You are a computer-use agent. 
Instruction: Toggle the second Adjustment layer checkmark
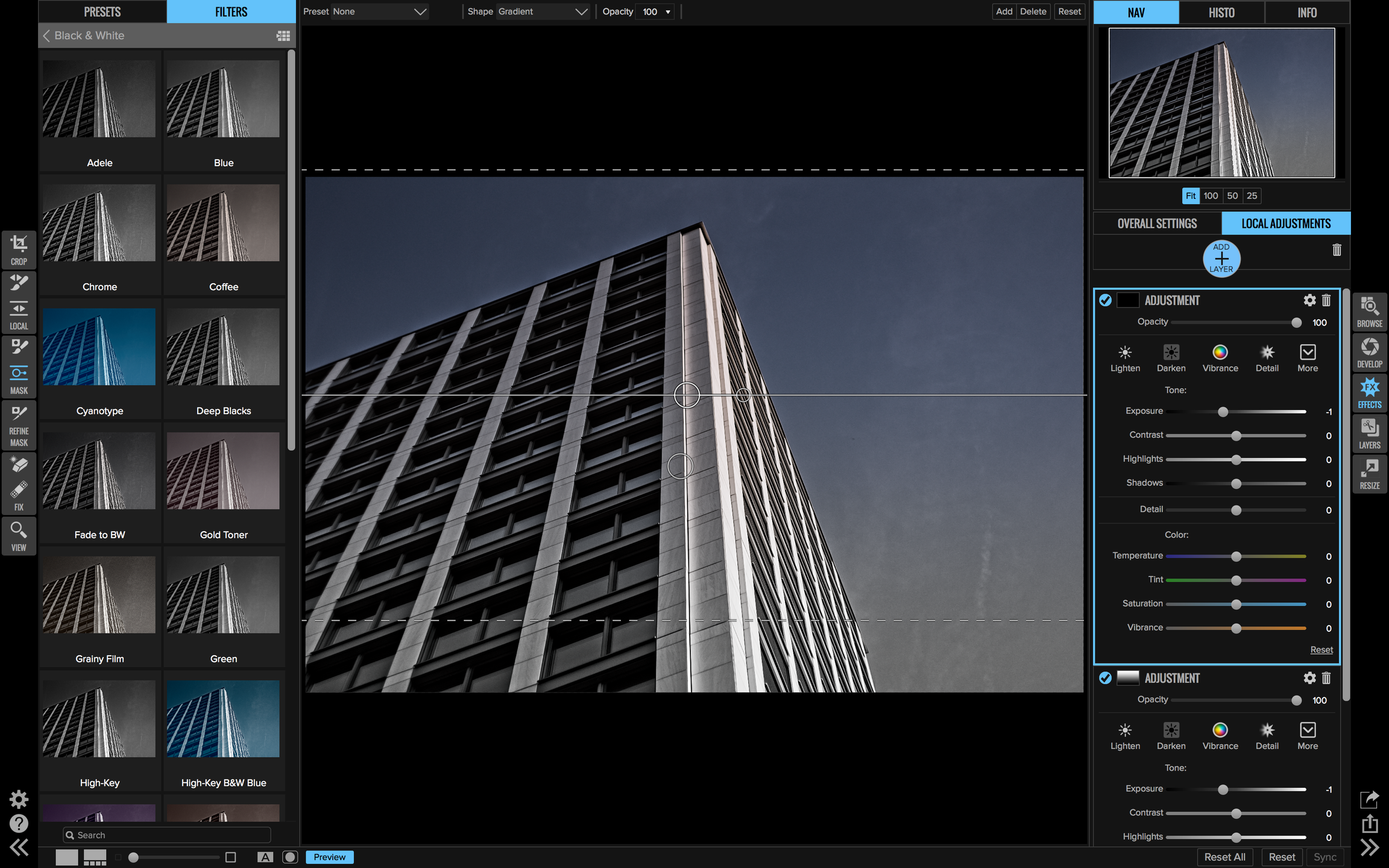pos(1105,678)
